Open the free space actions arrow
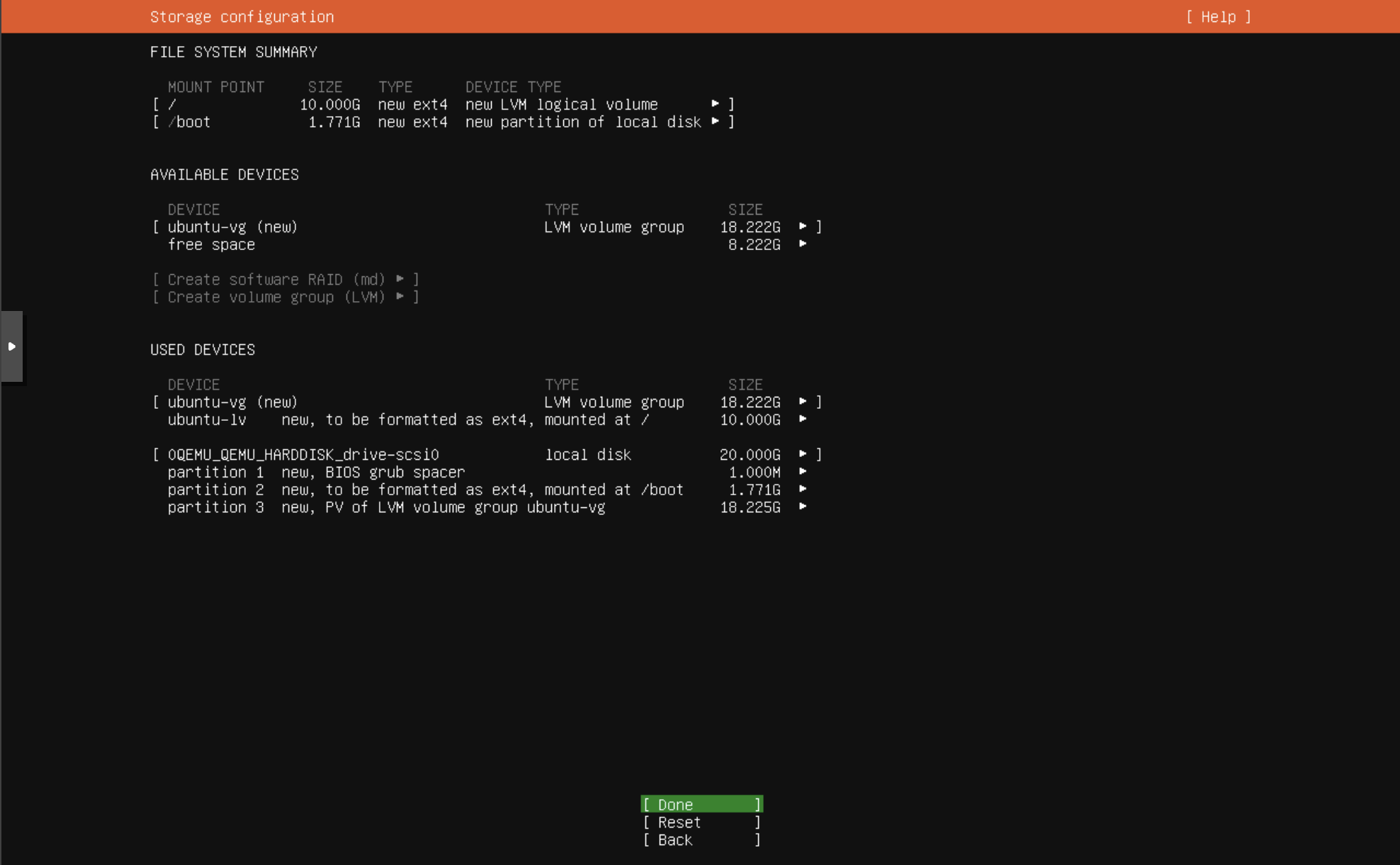Image resolution: width=1400 pixels, height=865 pixels. [x=803, y=244]
